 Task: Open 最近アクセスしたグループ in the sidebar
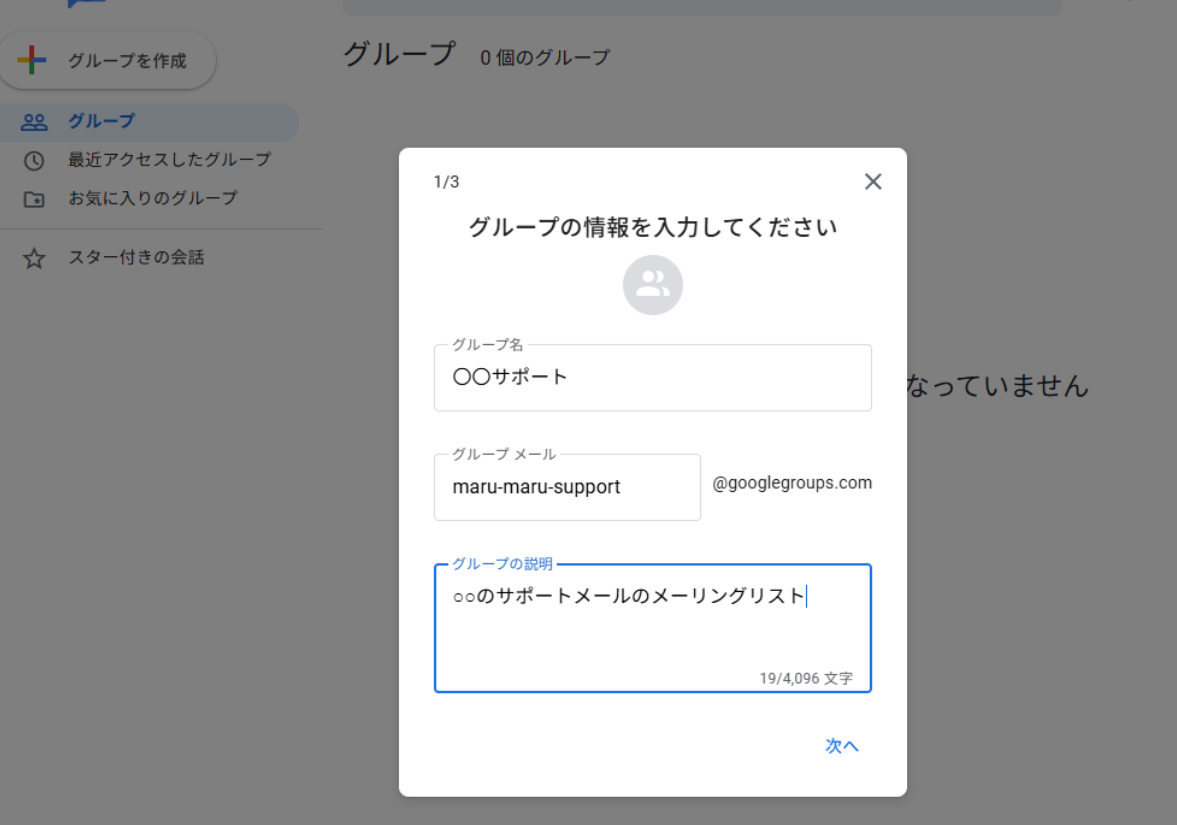click(x=169, y=160)
